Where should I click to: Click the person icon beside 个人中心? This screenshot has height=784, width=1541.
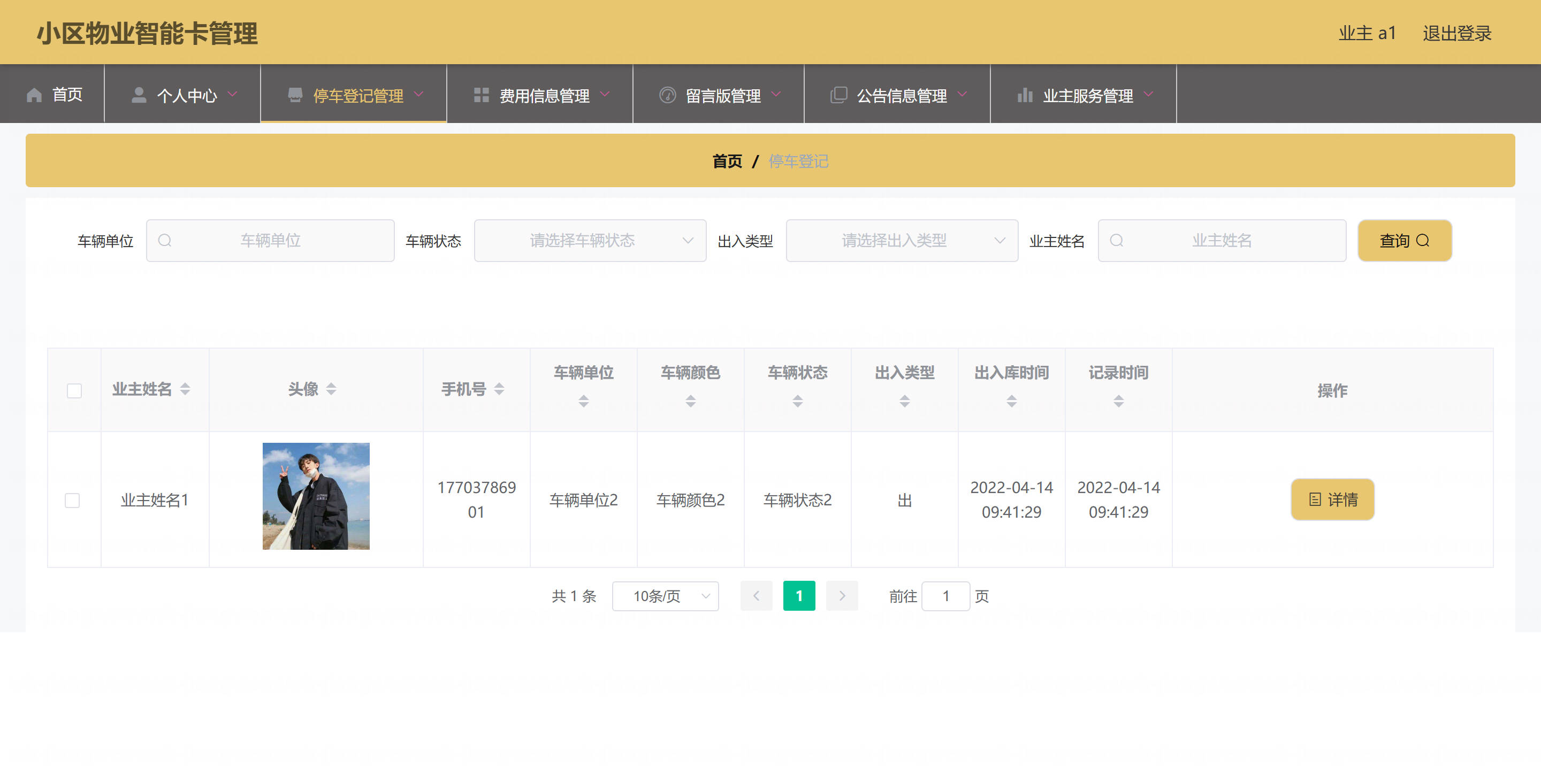pos(139,95)
